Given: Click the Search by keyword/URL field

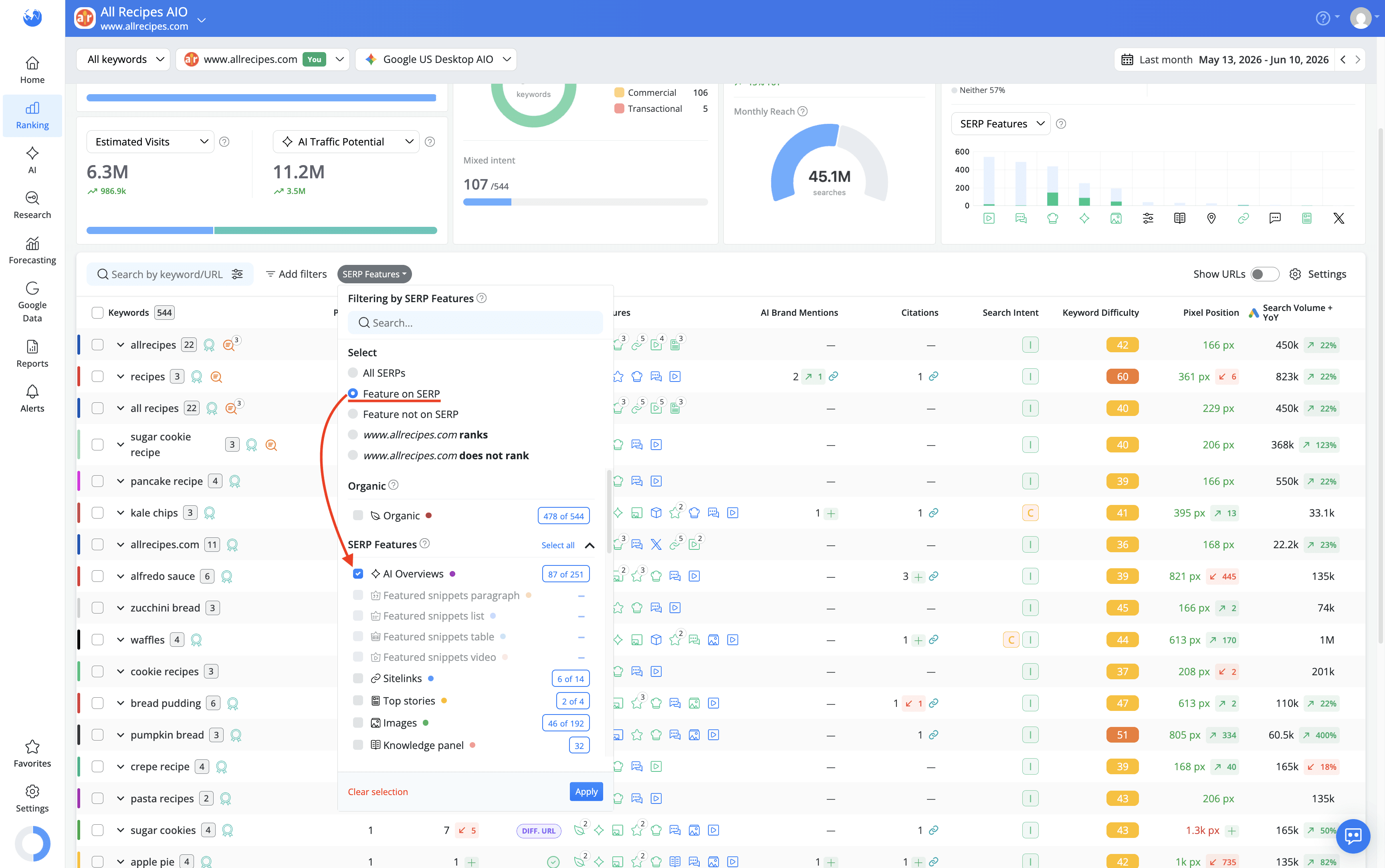Looking at the screenshot, I should pyautogui.click(x=170, y=274).
